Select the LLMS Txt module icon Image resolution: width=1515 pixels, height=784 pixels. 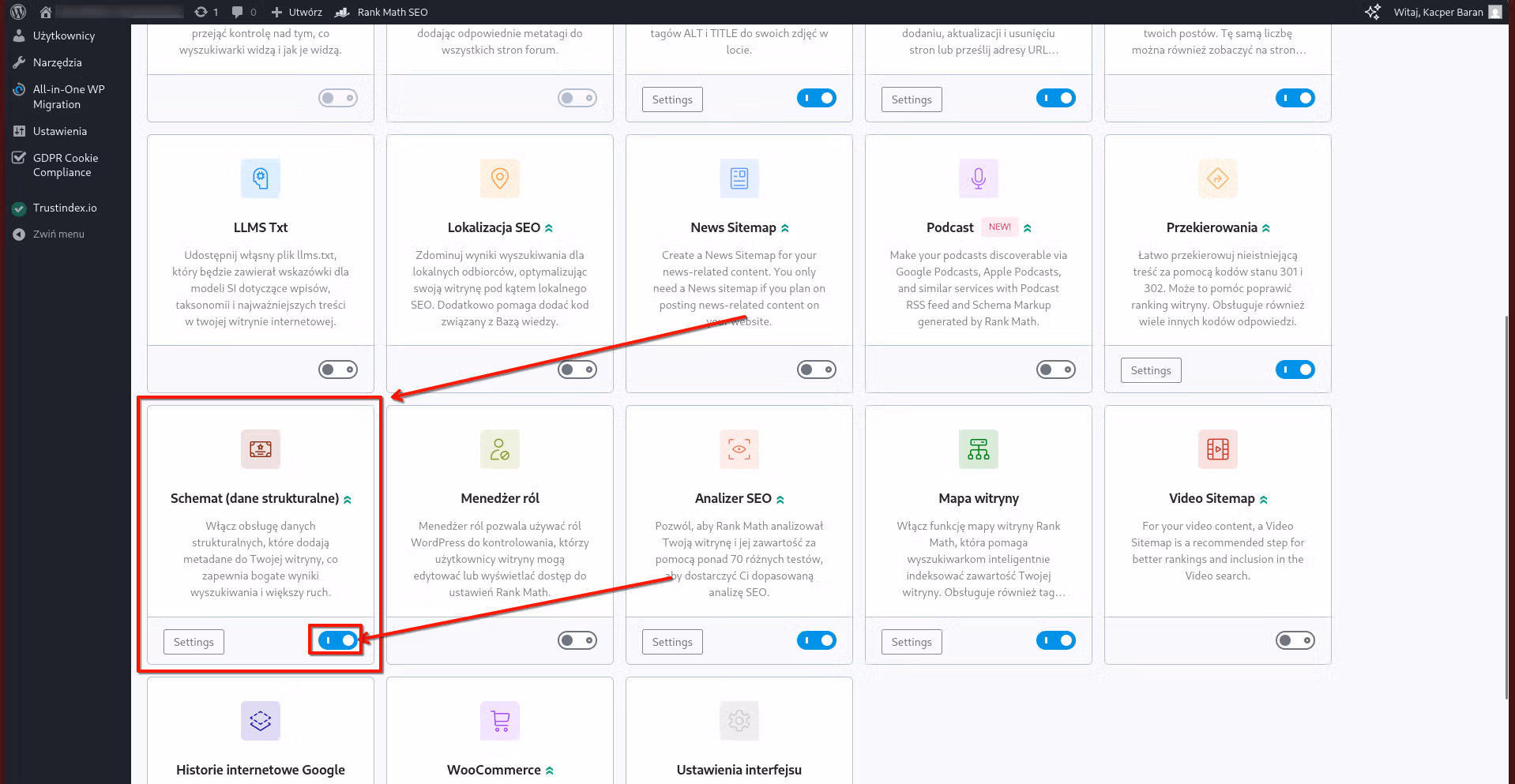(260, 178)
